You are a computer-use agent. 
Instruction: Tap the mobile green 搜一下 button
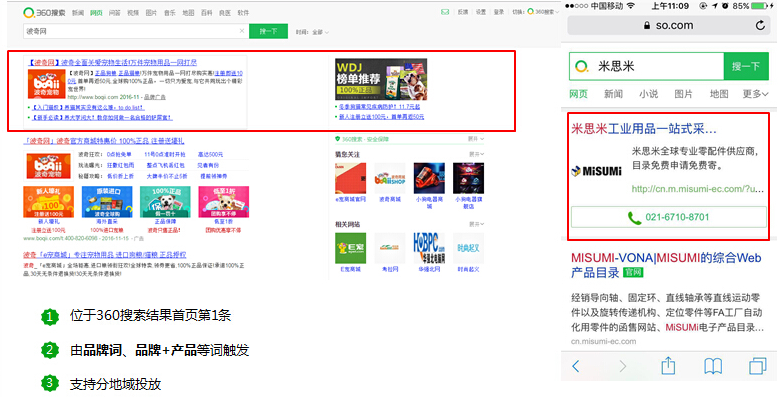[746, 66]
